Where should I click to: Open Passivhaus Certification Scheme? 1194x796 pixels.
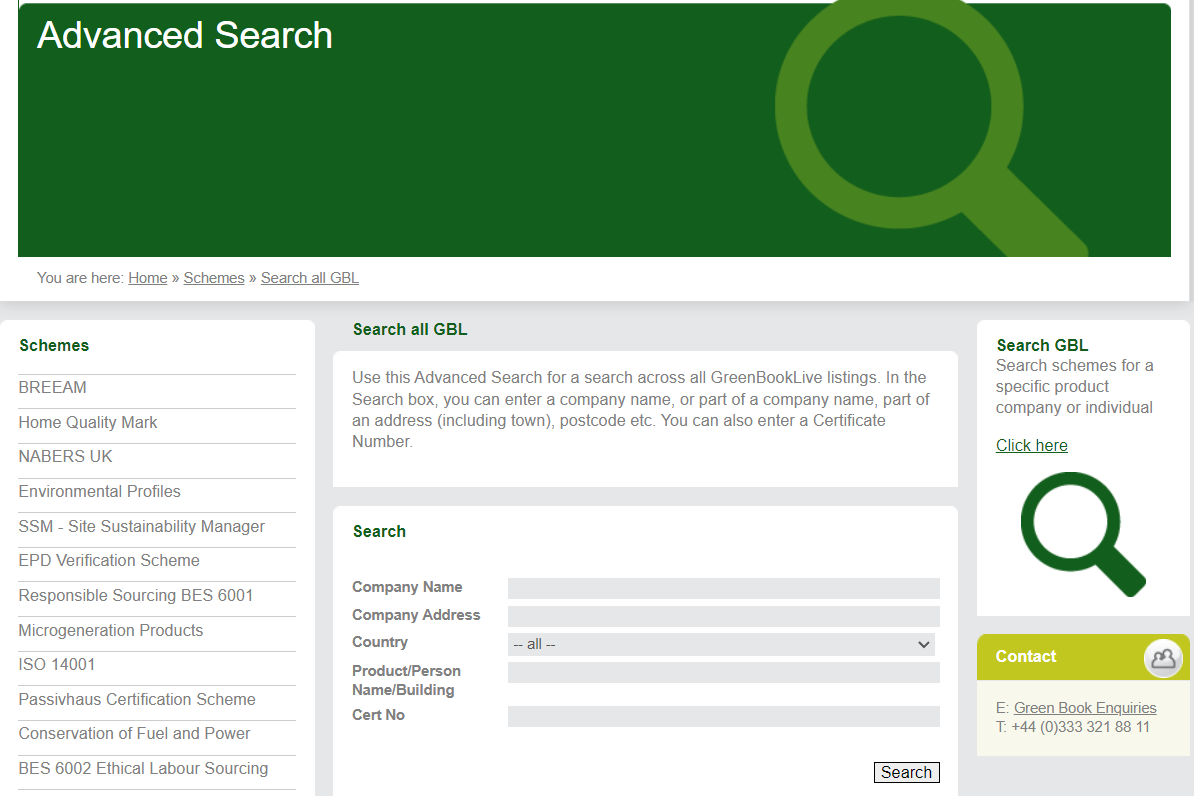coord(137,699)
